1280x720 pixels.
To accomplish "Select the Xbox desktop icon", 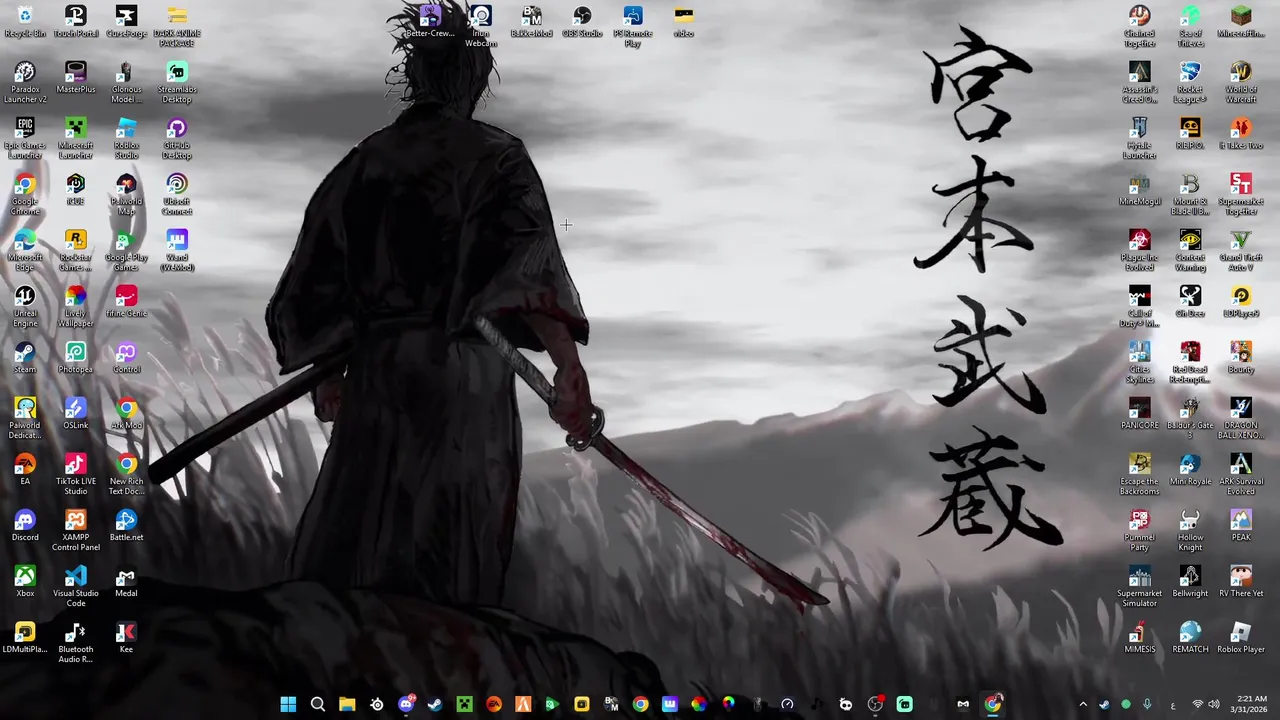I will pos(25,581).
